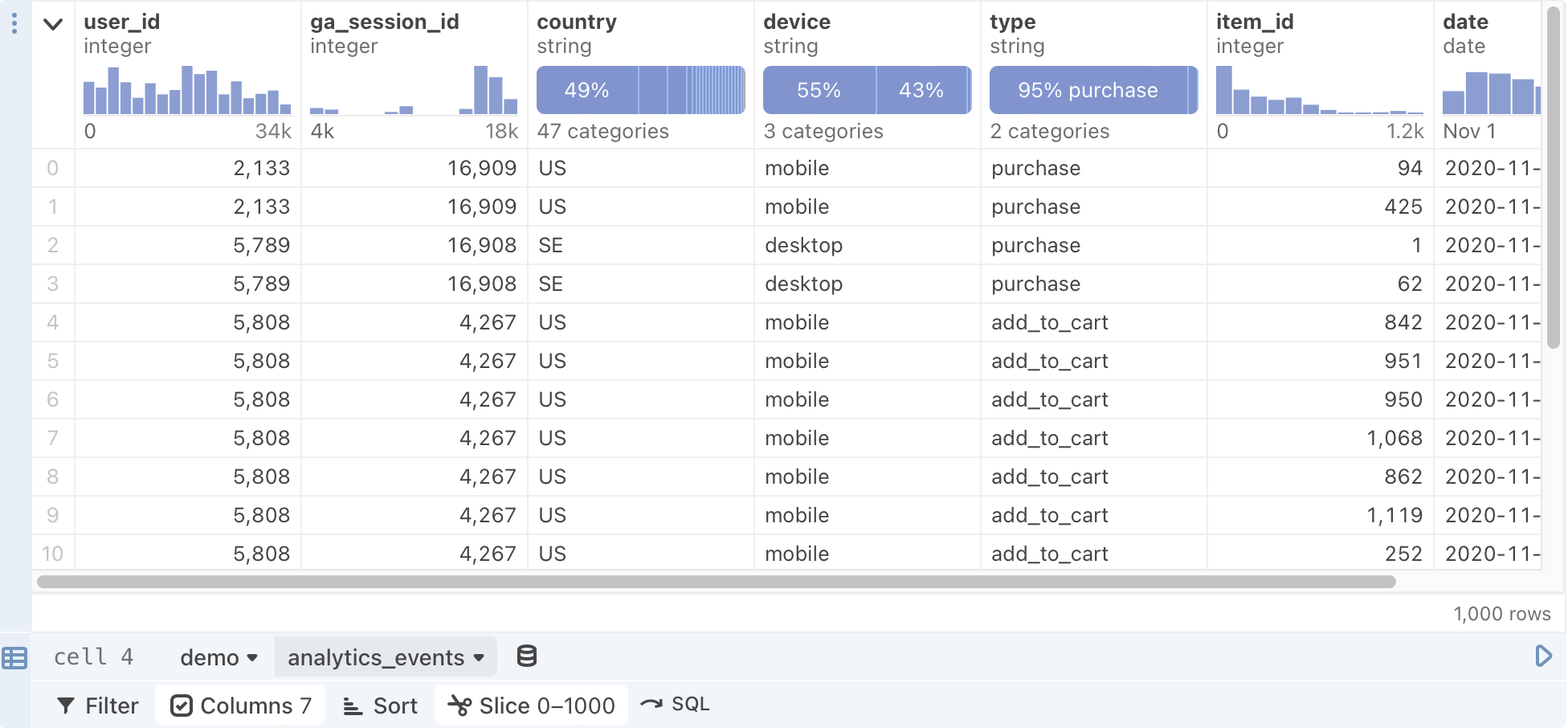Viewport: 1568px width, 728px height.
Task: Click the database icon next to analytics_events
Action: tap(527, 656)
